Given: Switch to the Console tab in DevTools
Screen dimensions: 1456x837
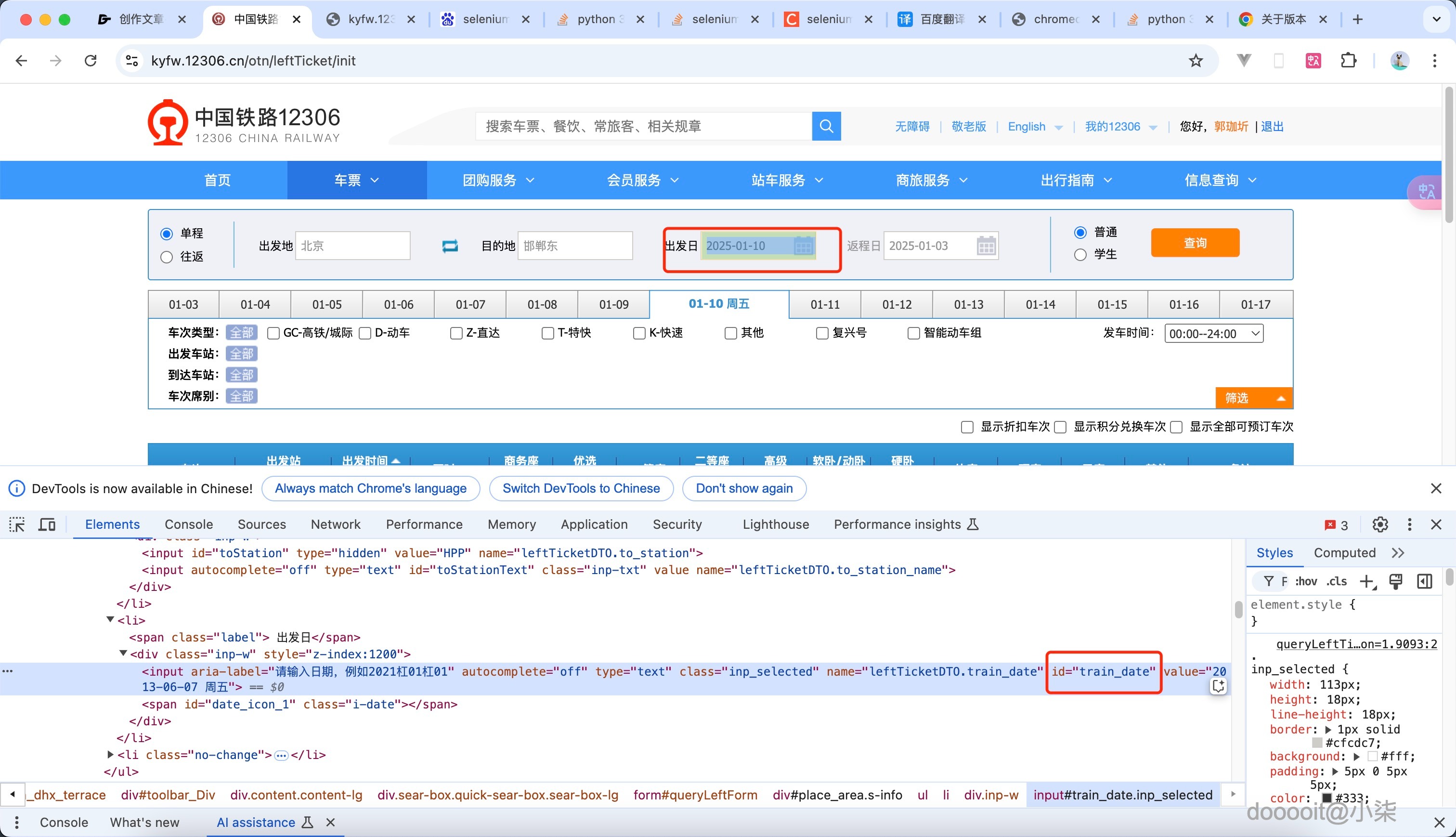Looking at the screenshot, I should [x=188, y=524].
